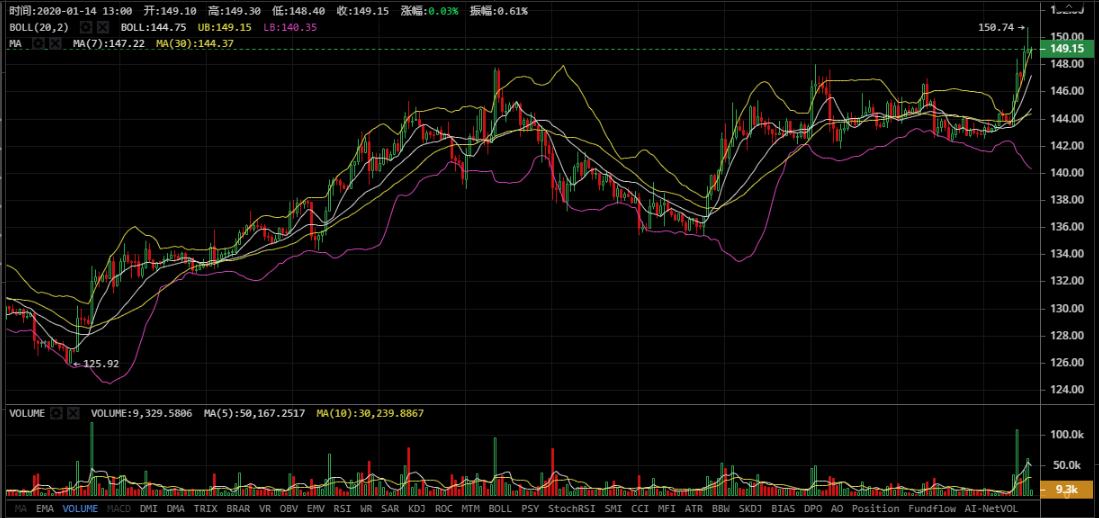
Task: Click the 150.74 high price marker
Action: (x=1001, y=27)
